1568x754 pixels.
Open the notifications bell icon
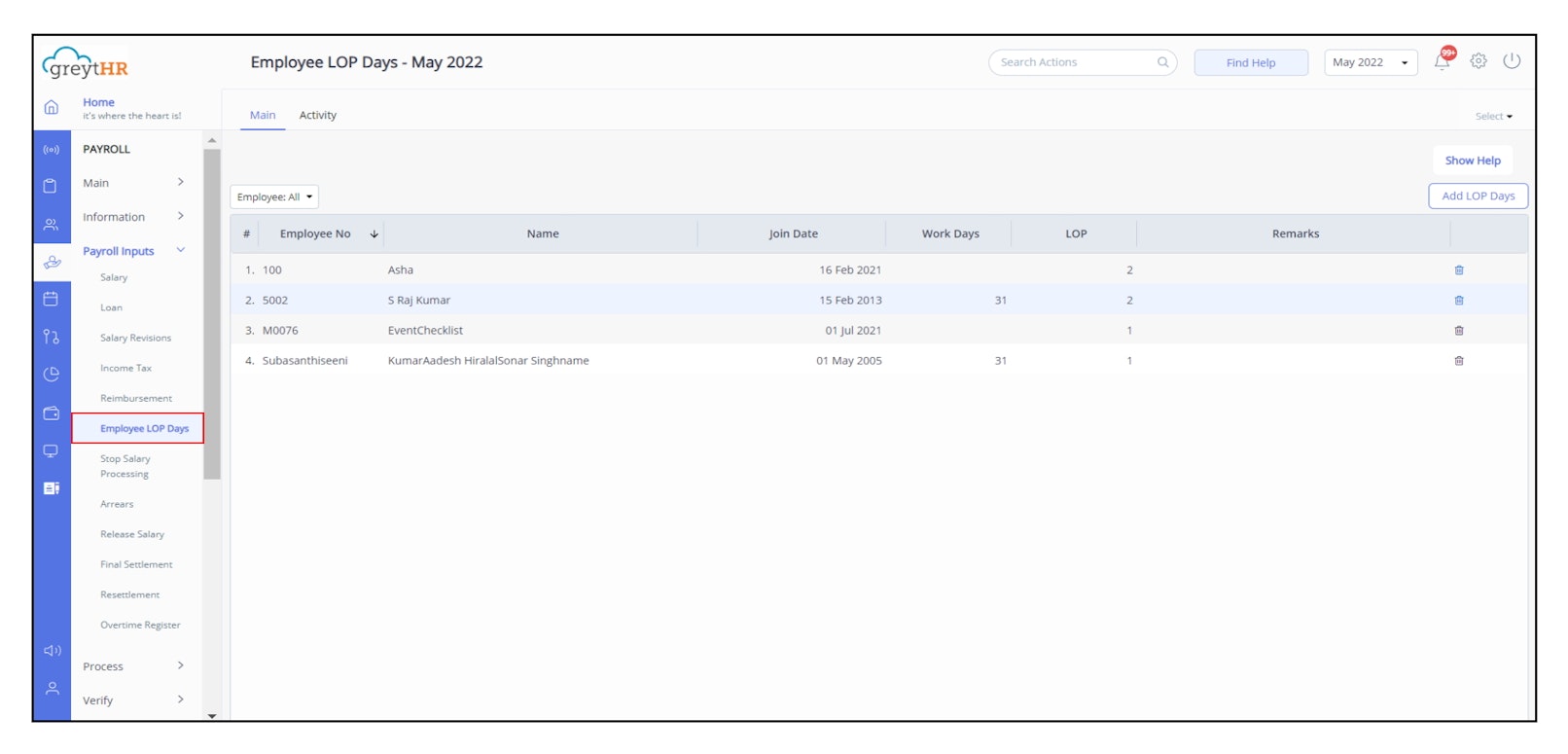coord(1442,62)
